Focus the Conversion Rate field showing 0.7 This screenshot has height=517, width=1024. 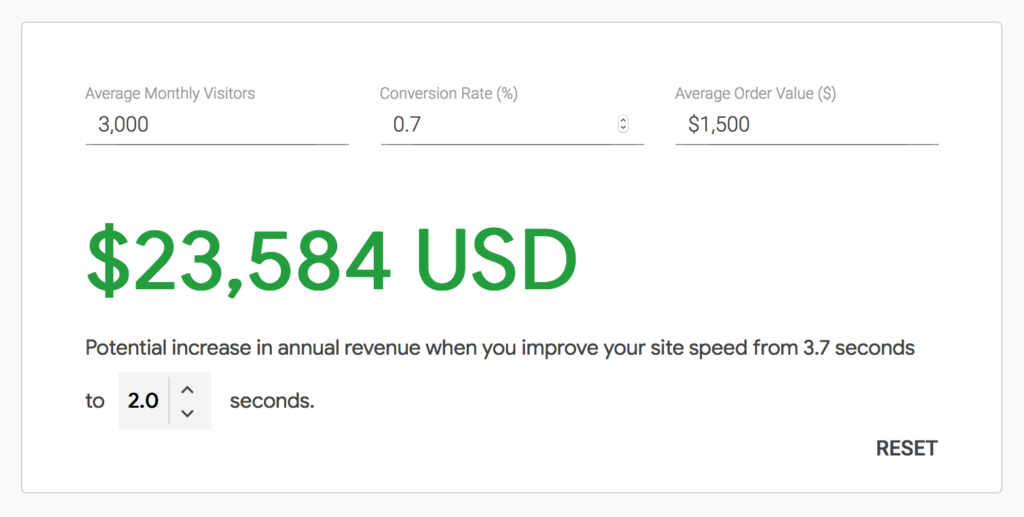point(512,125)
